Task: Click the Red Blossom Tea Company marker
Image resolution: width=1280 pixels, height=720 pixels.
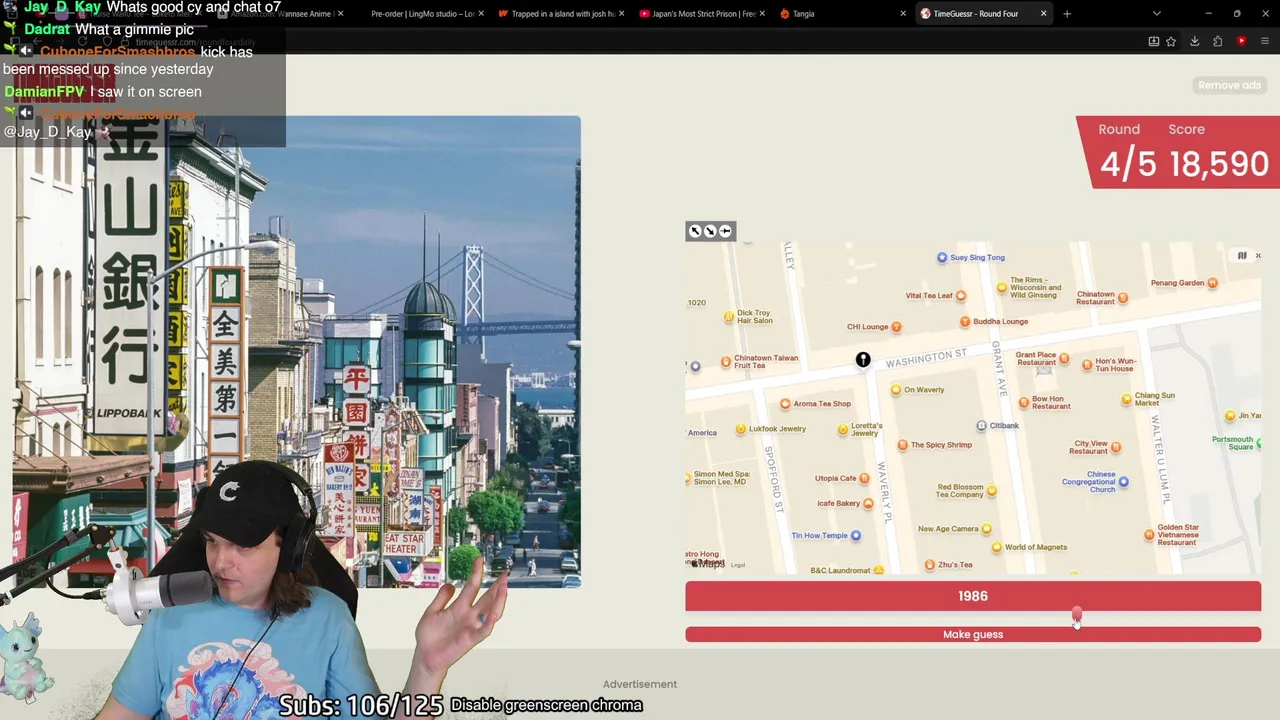Action: [x=991, y=490]
